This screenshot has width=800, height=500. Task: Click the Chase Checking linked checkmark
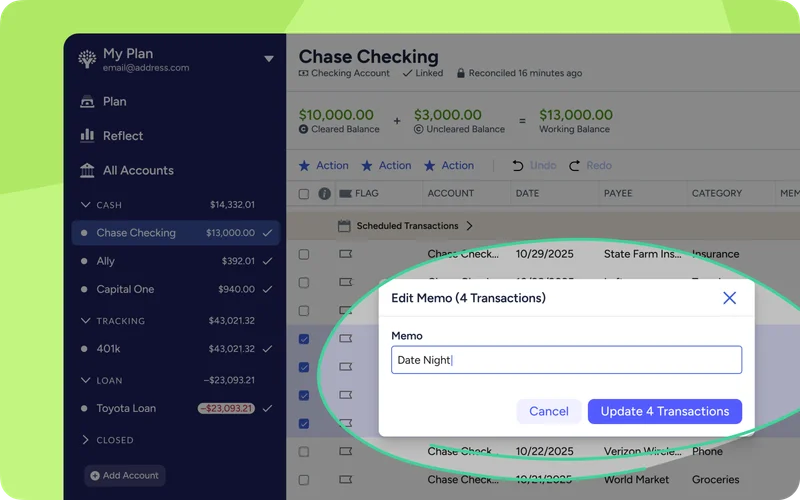click(x=267, y=233)
